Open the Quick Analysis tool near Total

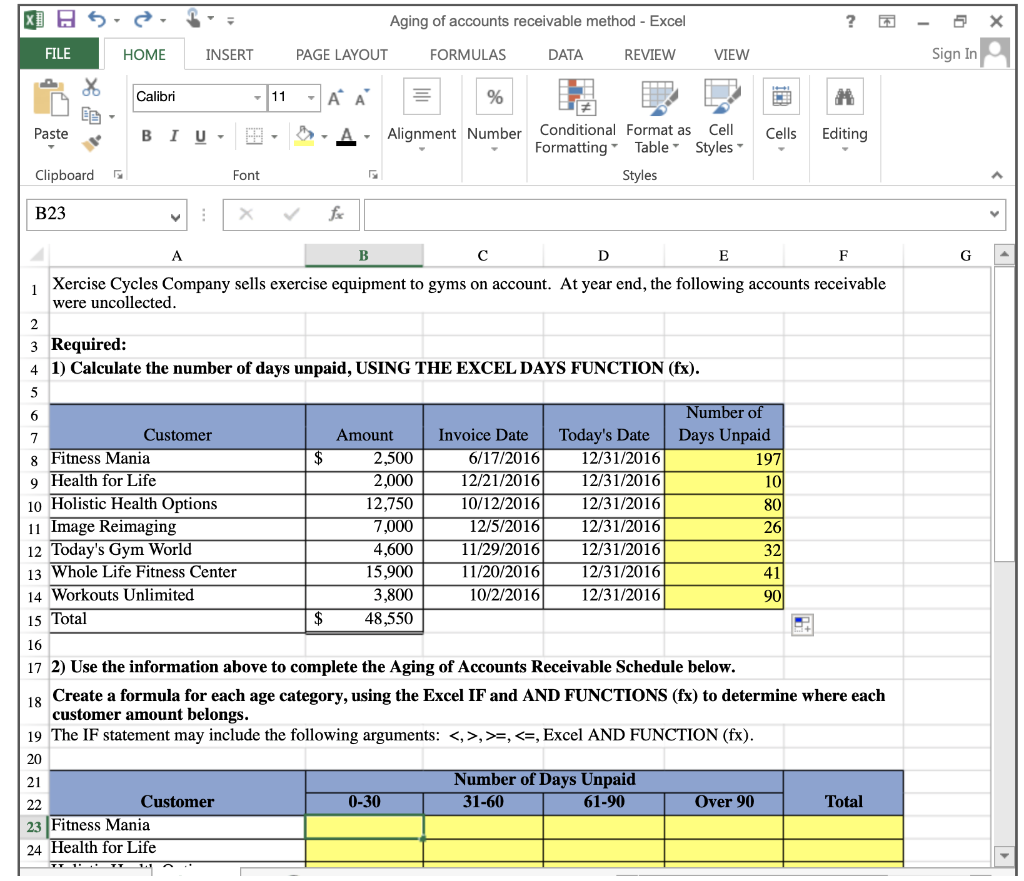coord(801,623)
